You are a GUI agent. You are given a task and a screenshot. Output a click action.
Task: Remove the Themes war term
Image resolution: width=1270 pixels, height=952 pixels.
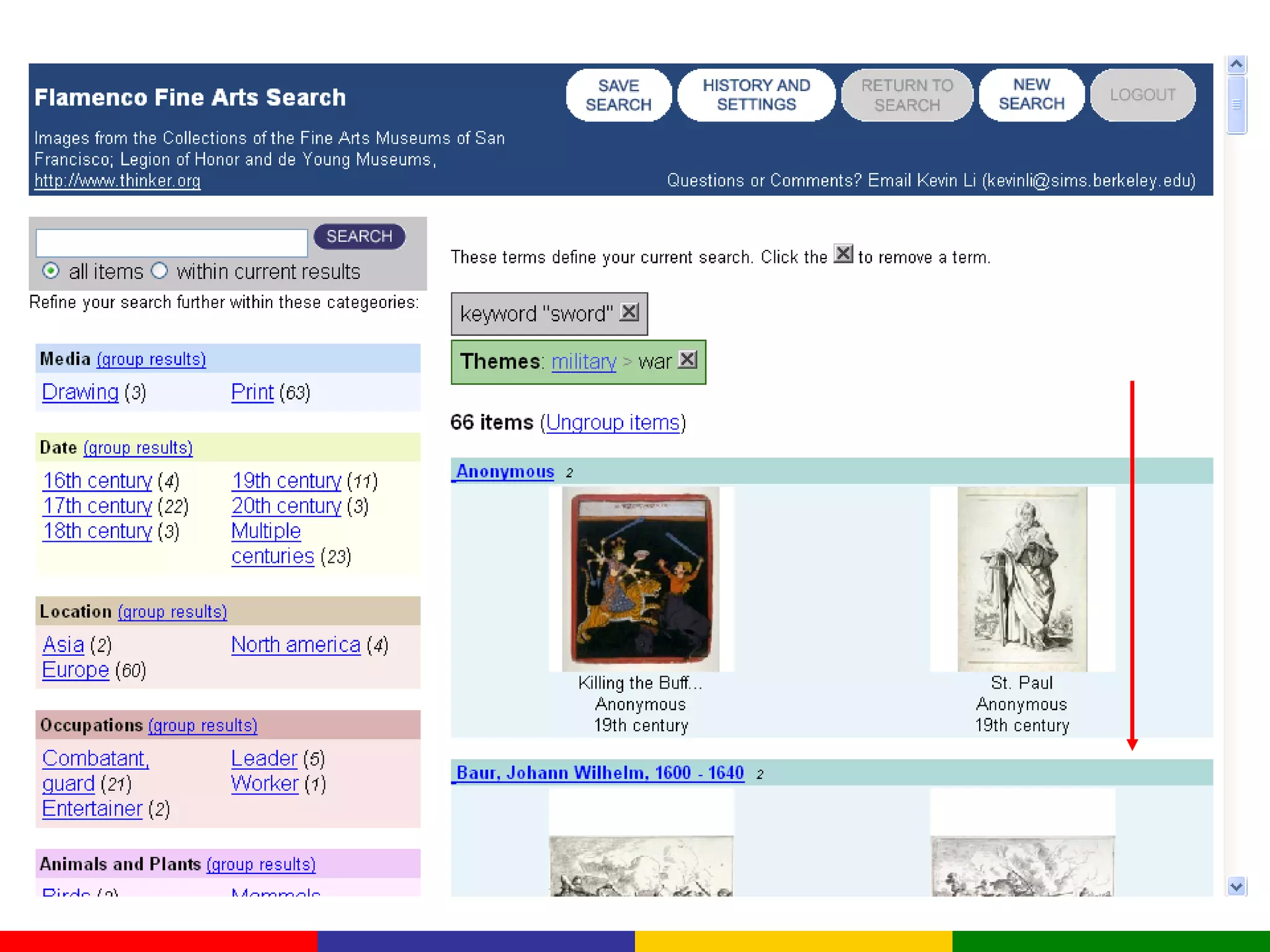coord(687,359)
